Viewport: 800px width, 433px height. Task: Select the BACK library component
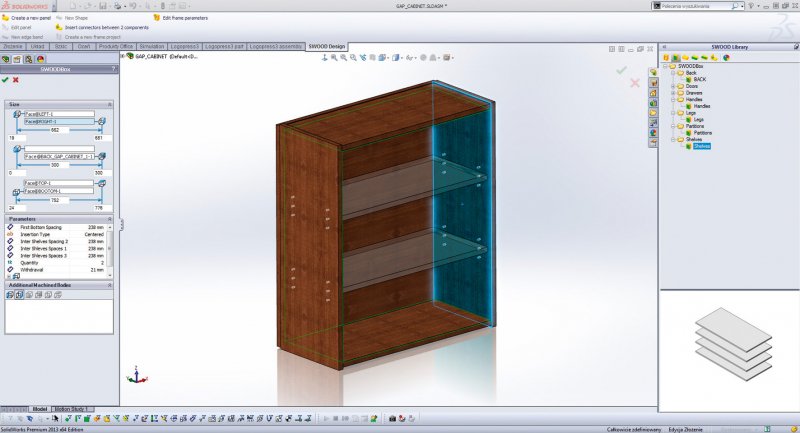click(x=700, y=78)
